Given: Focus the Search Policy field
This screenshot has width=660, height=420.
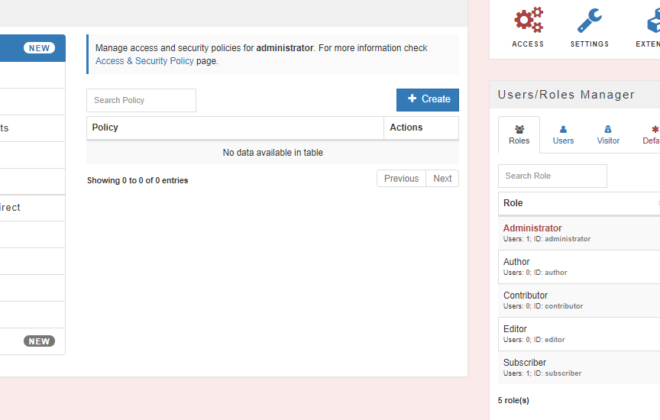Looking at the screenshot, I should tap(141, 100).
